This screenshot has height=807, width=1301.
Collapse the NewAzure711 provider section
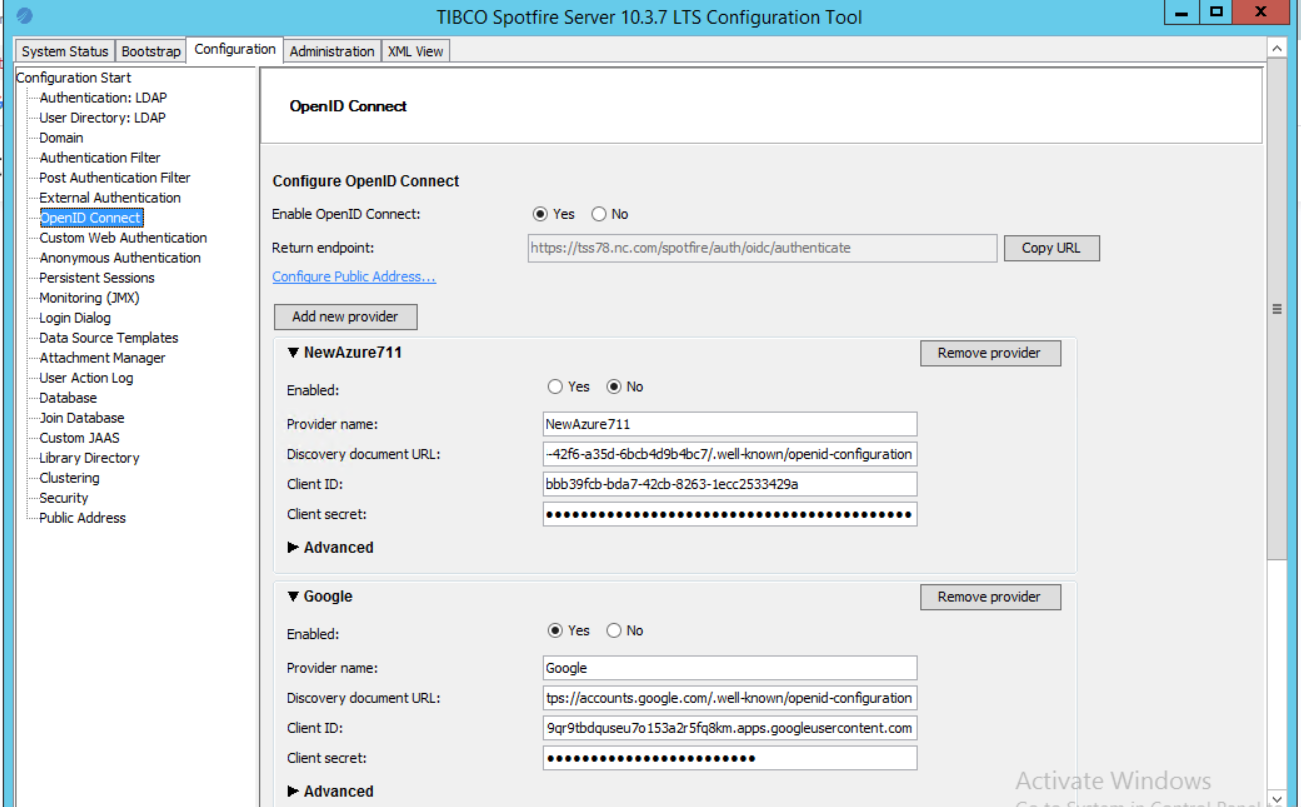click(x=293, y=352)
